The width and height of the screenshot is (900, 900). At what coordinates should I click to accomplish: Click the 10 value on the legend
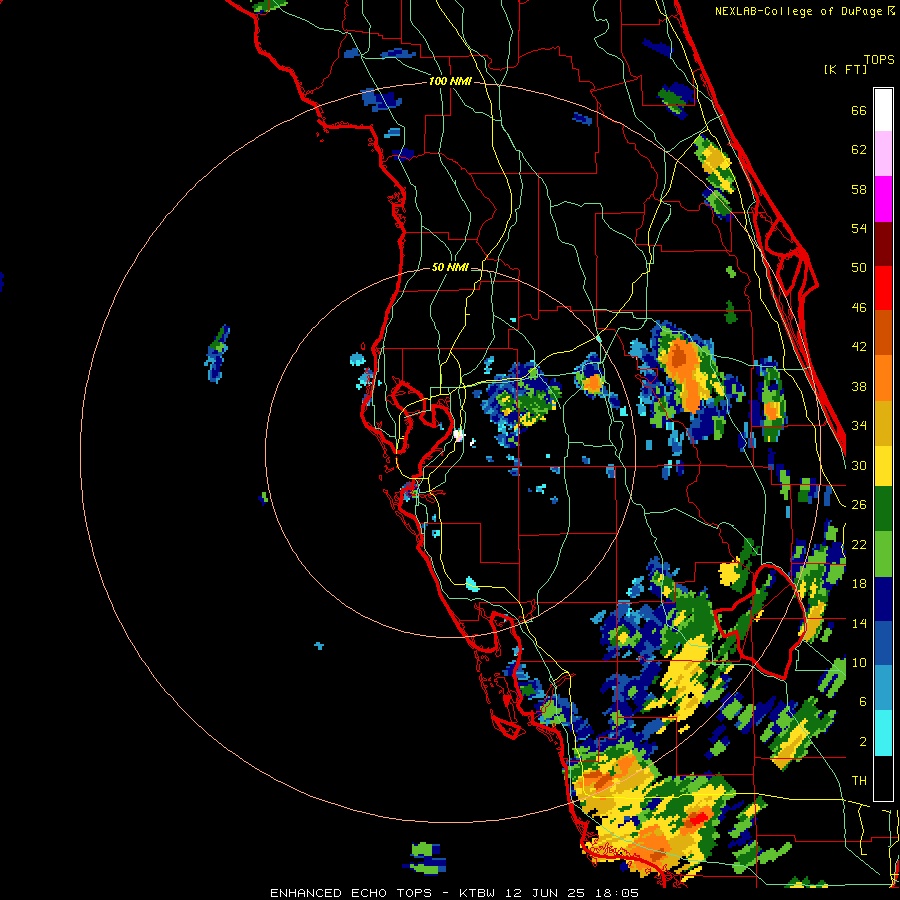(859, 662)
